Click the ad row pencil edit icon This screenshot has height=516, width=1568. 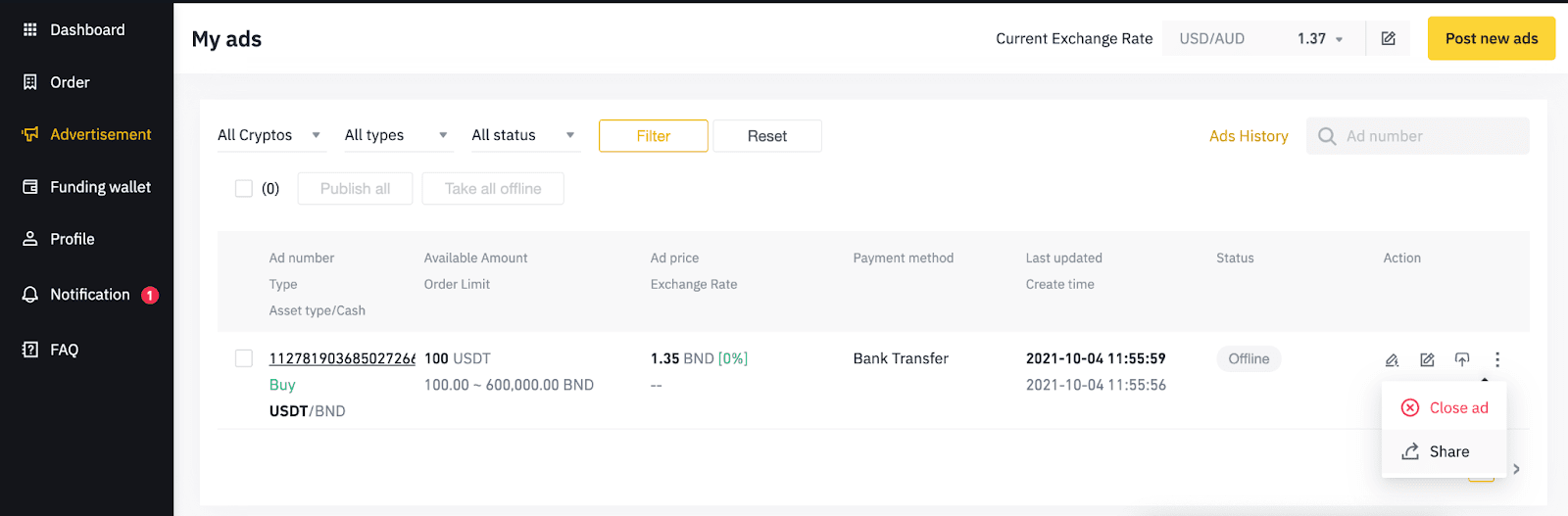1392,359
